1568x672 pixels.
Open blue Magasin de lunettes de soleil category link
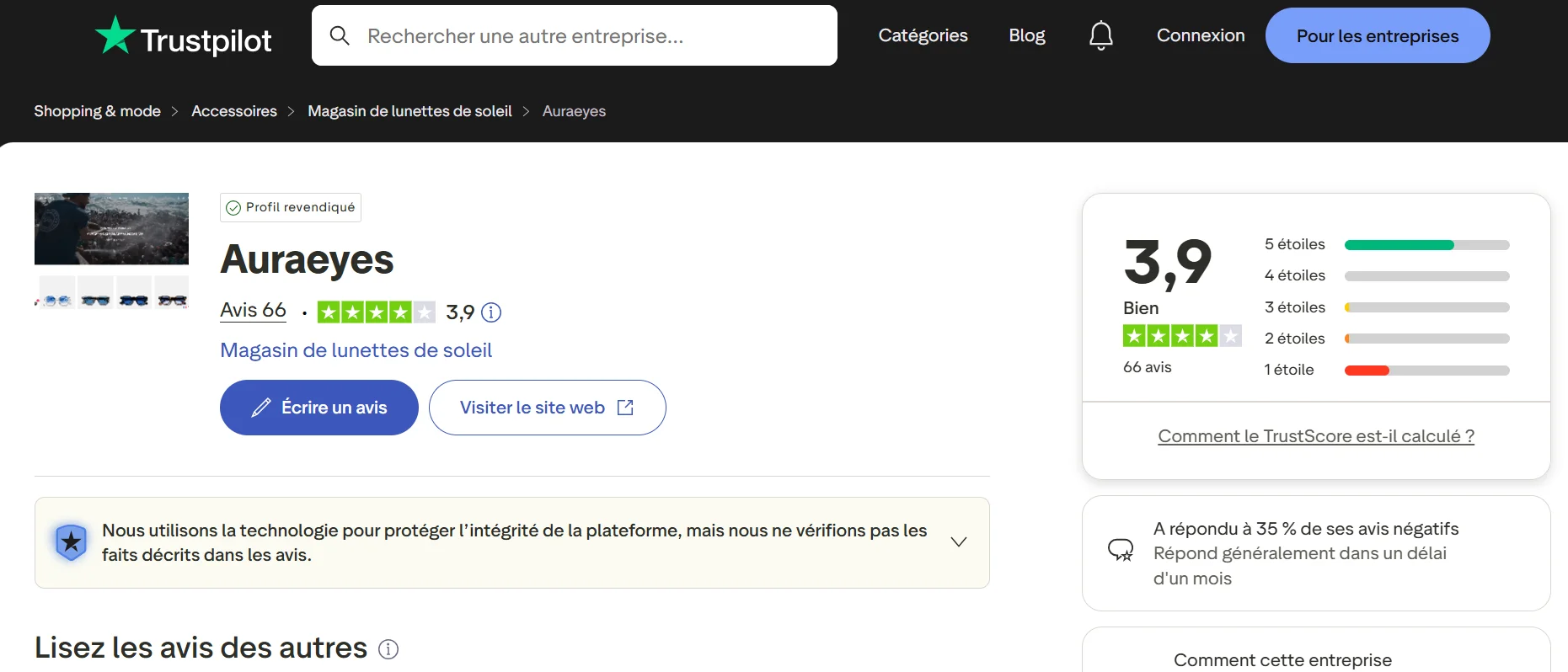tap(356, 350)
